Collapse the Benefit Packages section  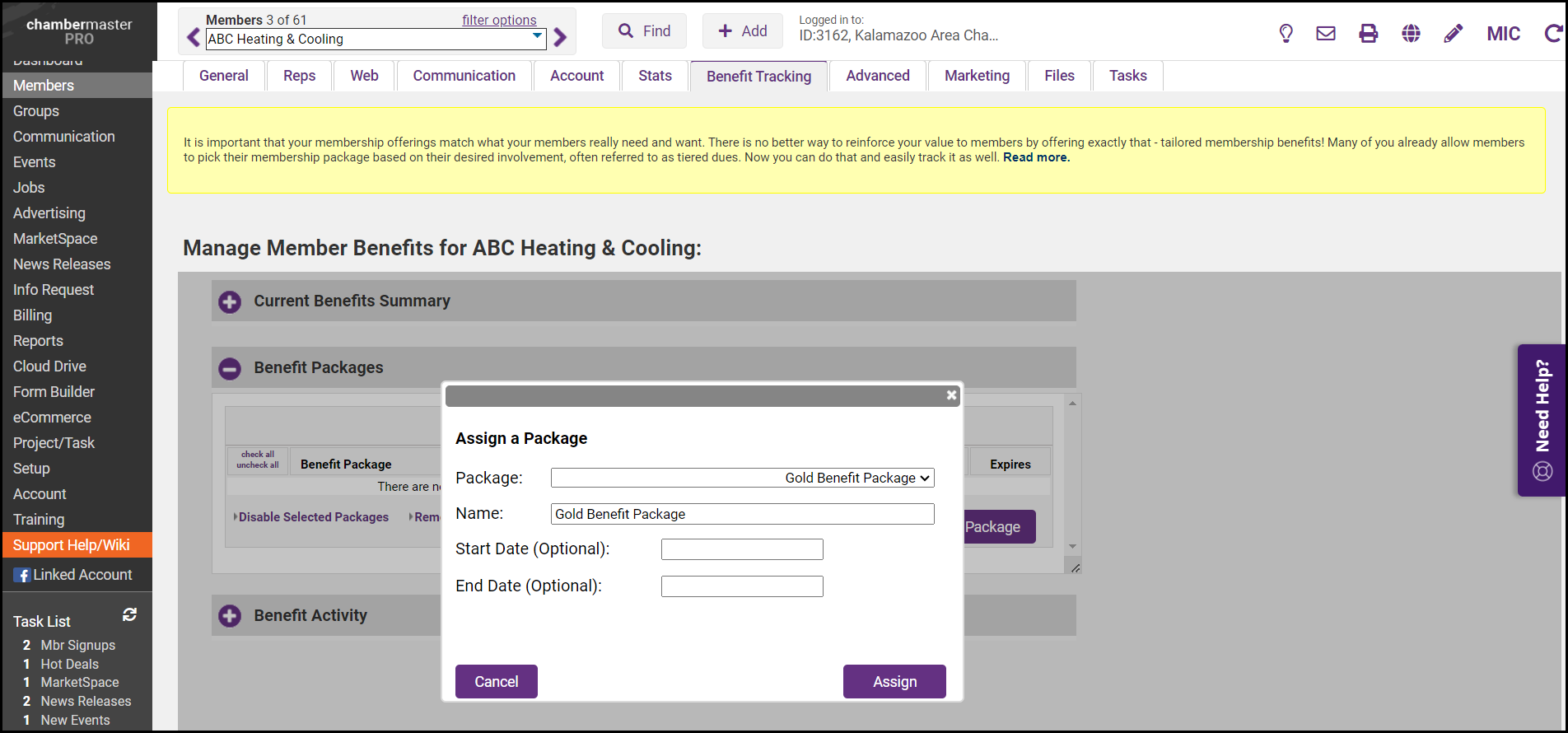[x=230, y=369]
